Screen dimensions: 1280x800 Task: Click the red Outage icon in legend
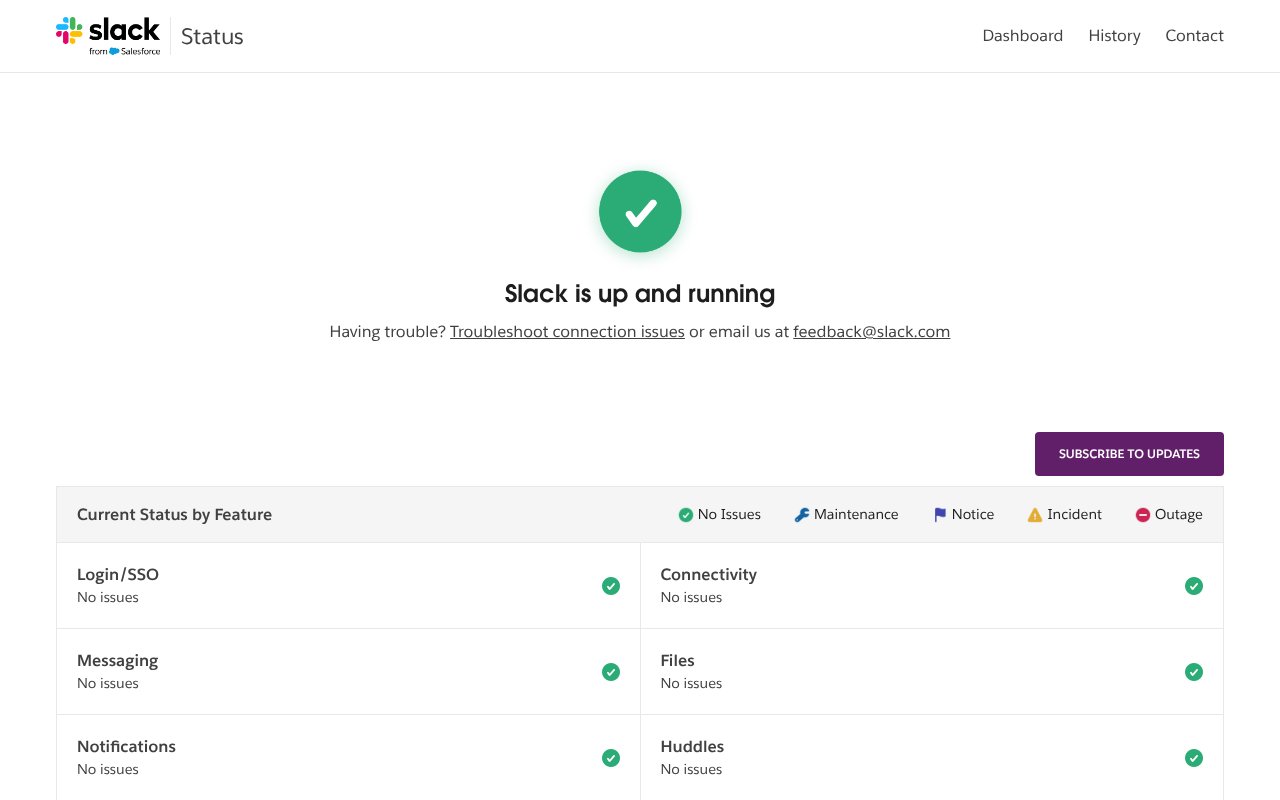click(x=1142, y=515)
